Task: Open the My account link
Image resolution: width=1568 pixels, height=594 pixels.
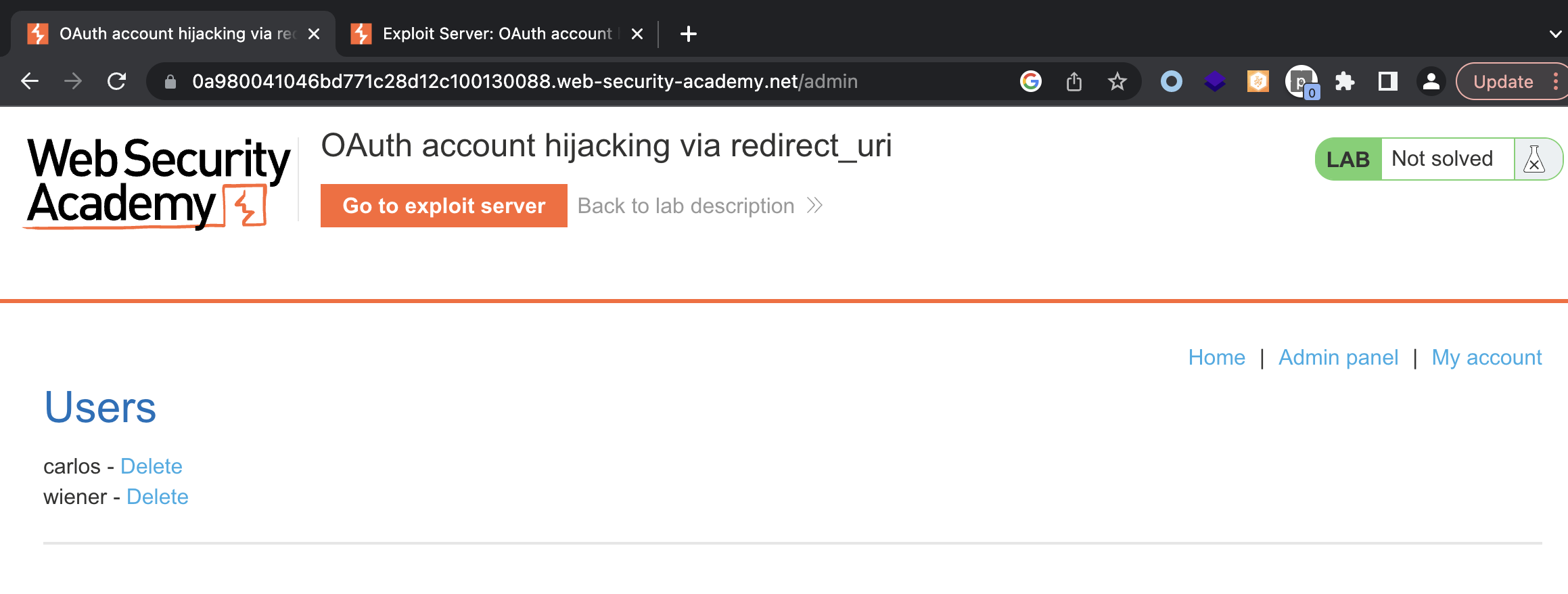Action: point(1486,357)
